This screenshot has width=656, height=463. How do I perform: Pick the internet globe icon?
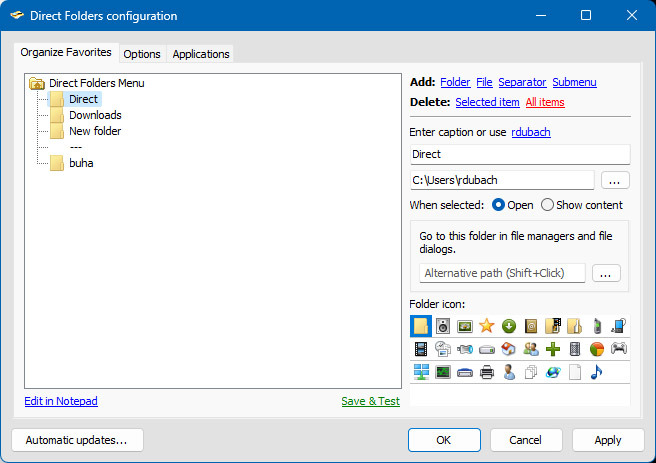[553, 371]
